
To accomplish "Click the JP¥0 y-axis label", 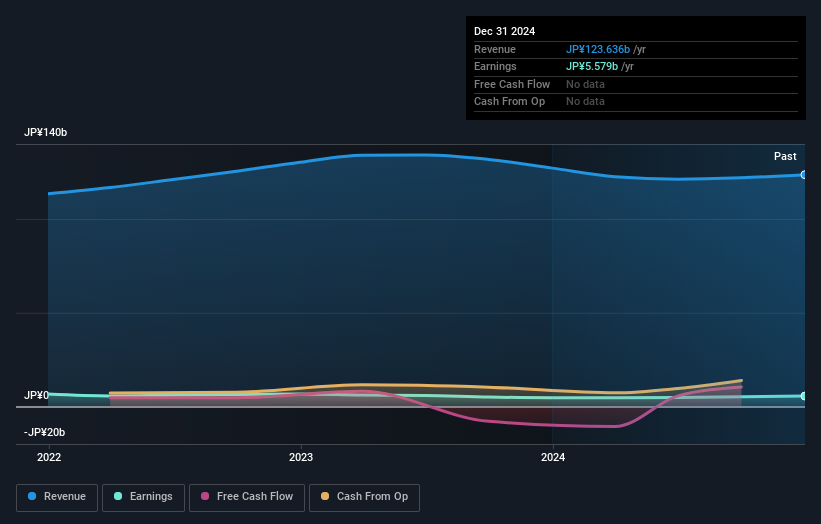I will pos(36,395).
